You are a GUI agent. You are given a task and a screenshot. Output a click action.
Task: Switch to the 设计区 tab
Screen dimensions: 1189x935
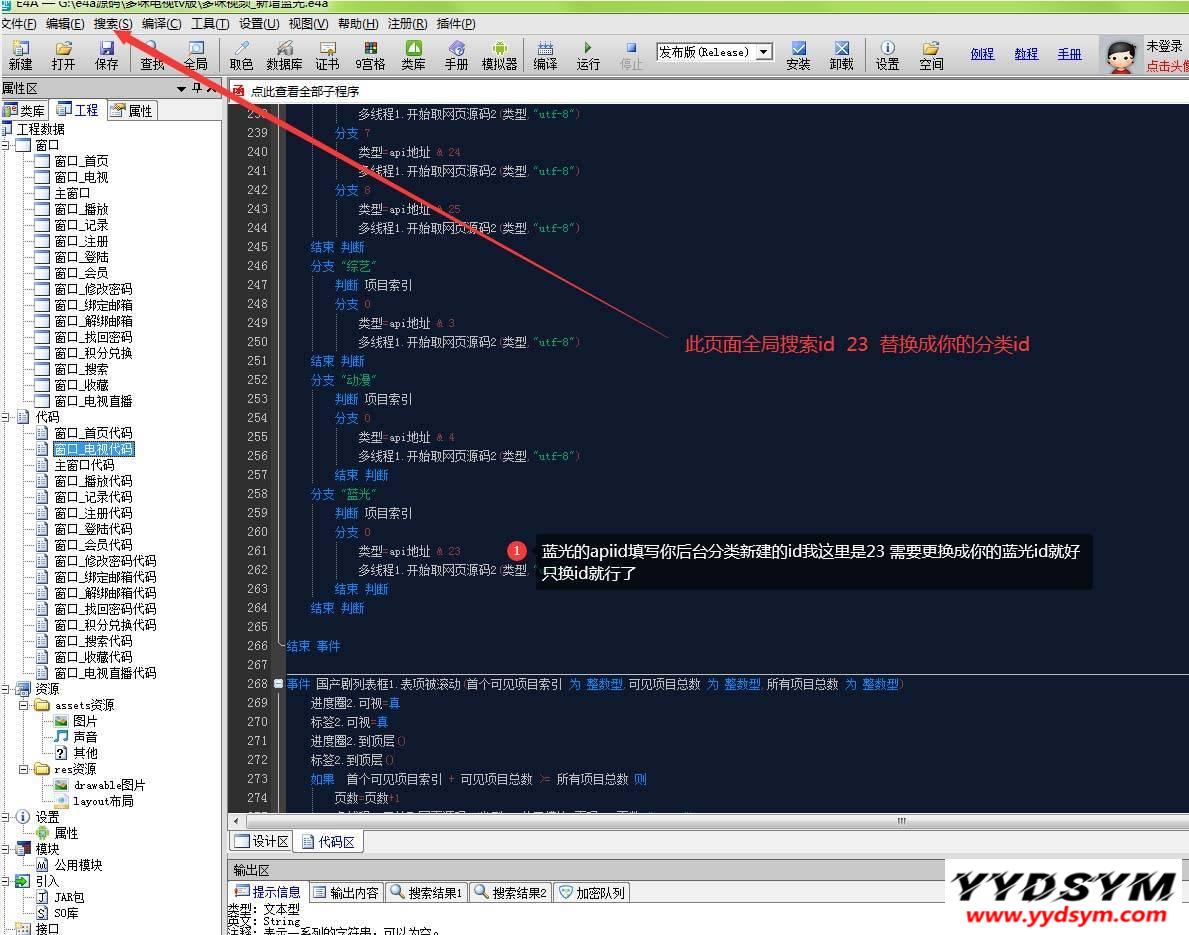pos(262,841)
